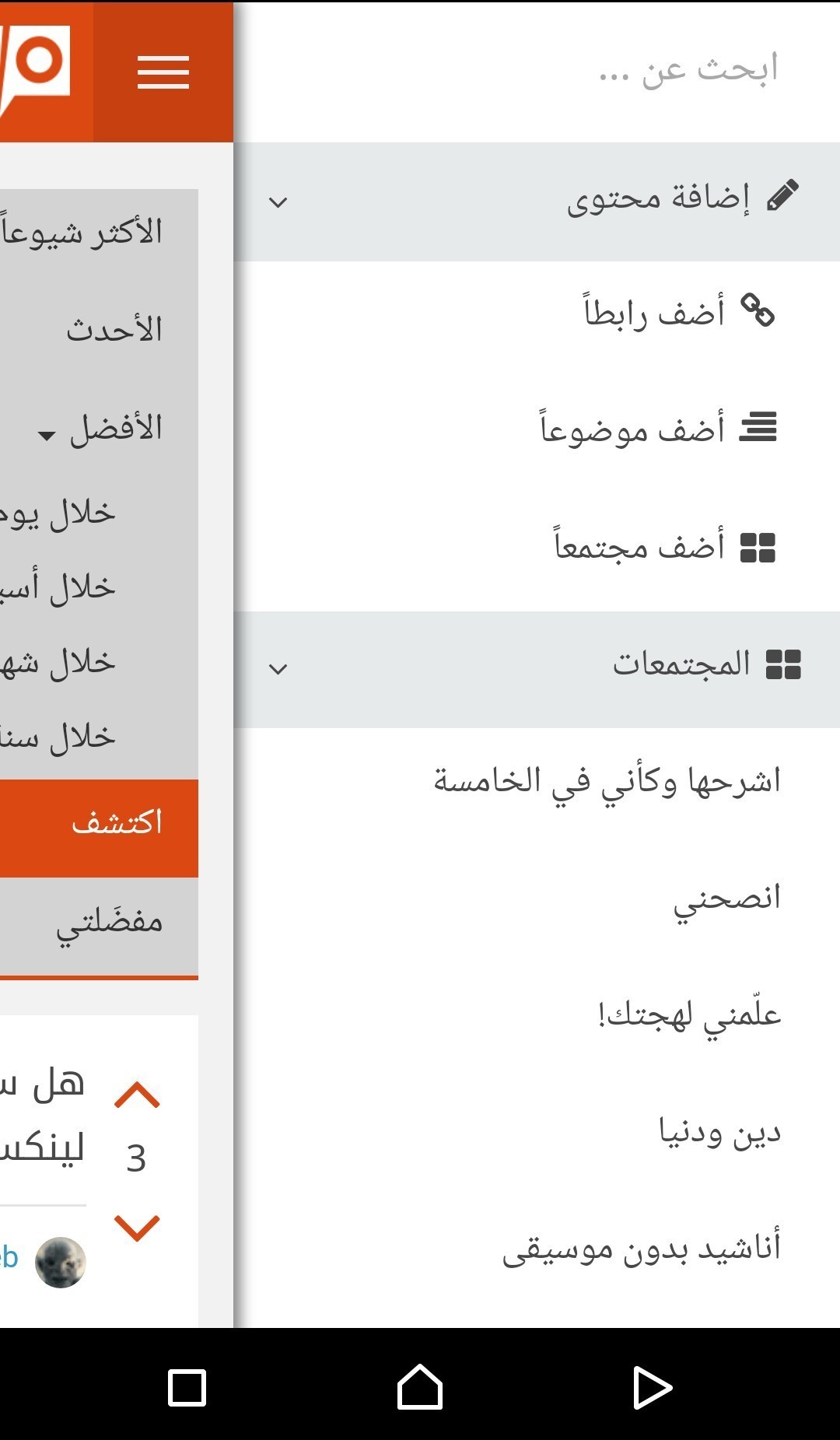Open اشرحها وكأني في الخامسة community
The image size is (840, 1440).
tap(607, 780)
